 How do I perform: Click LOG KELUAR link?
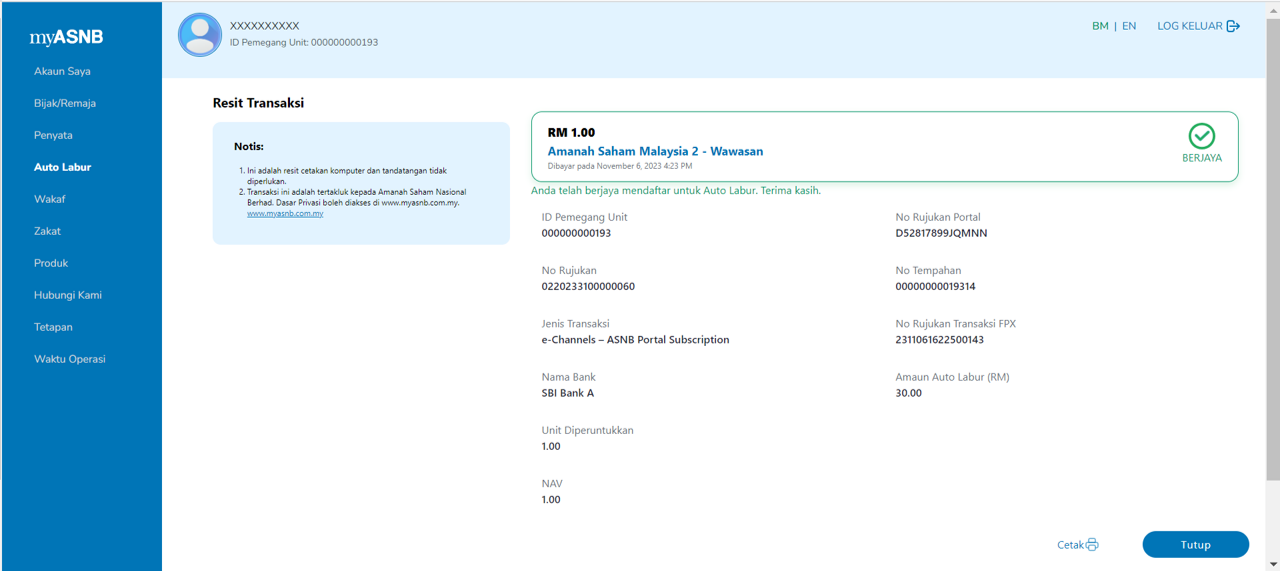1190,26
